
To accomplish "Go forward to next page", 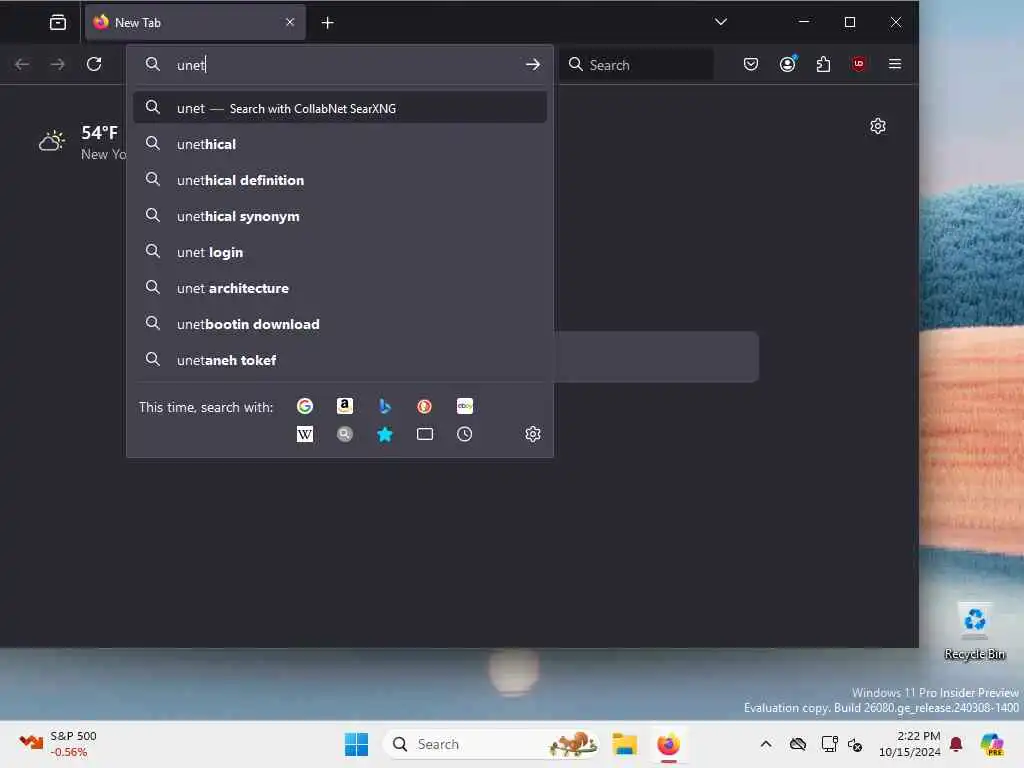I will click(57, 64).
